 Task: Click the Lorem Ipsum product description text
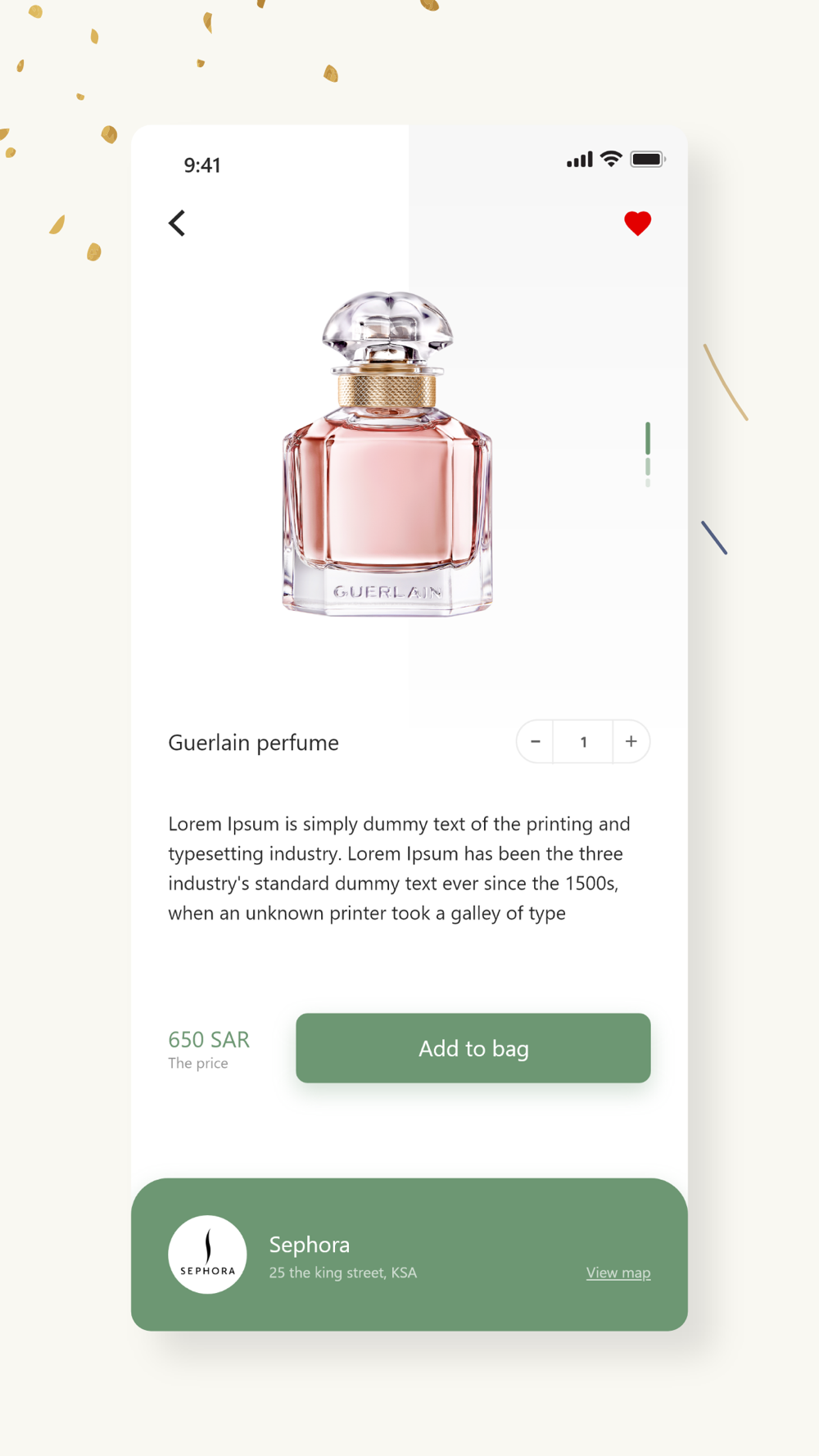400,868
